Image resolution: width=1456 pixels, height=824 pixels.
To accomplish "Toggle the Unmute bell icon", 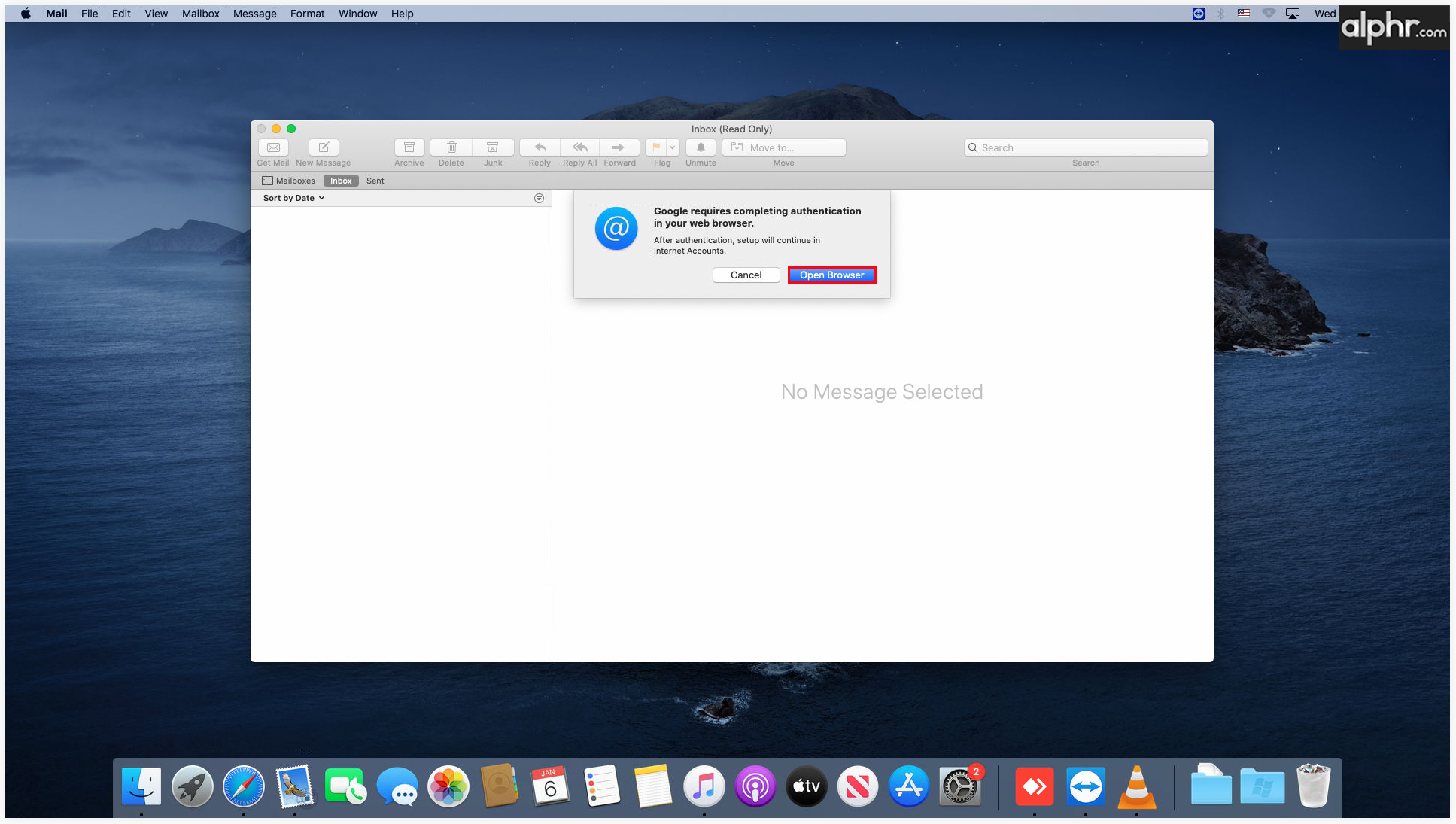I will [701, 147].
